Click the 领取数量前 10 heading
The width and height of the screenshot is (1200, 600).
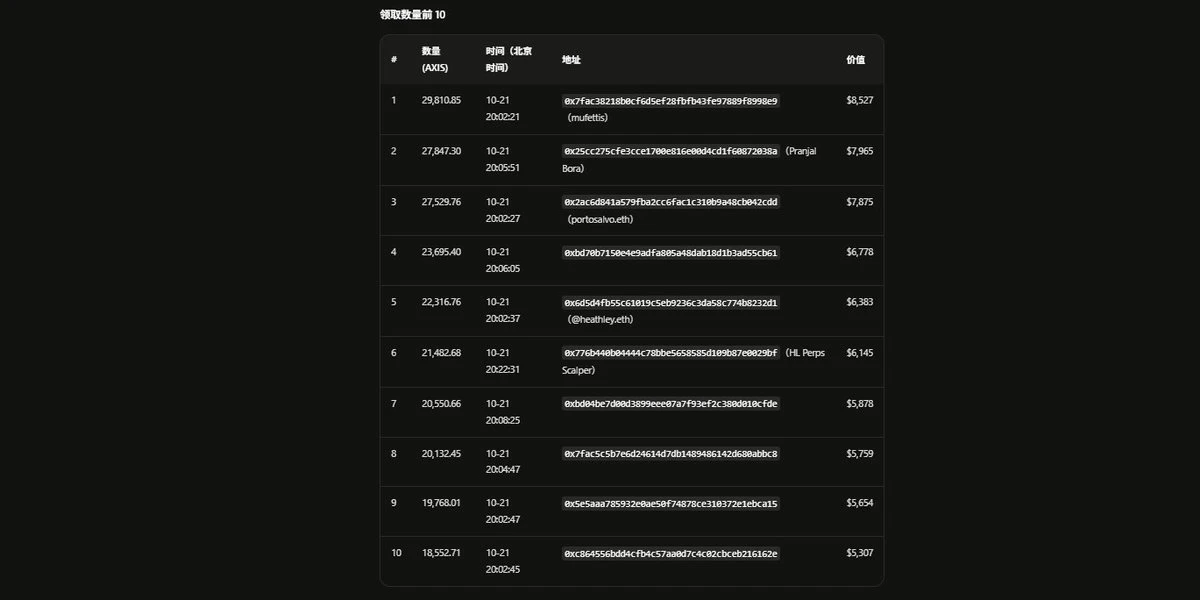413,15
